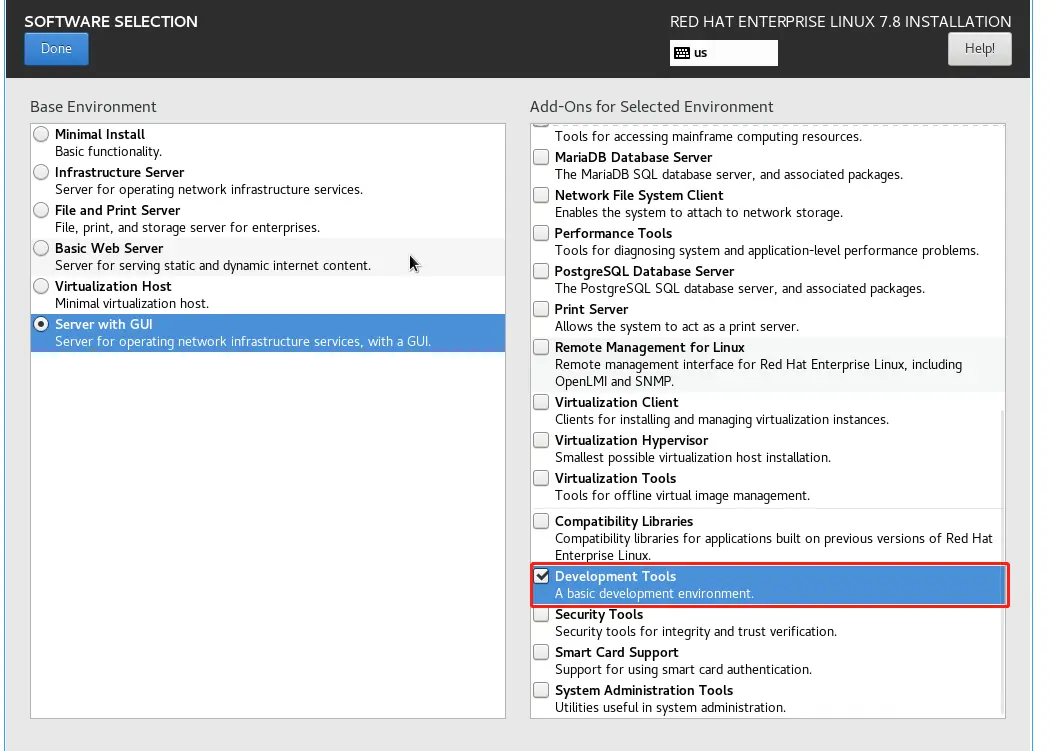Pick Basic Web Server environment

click(x=41, y=248)
